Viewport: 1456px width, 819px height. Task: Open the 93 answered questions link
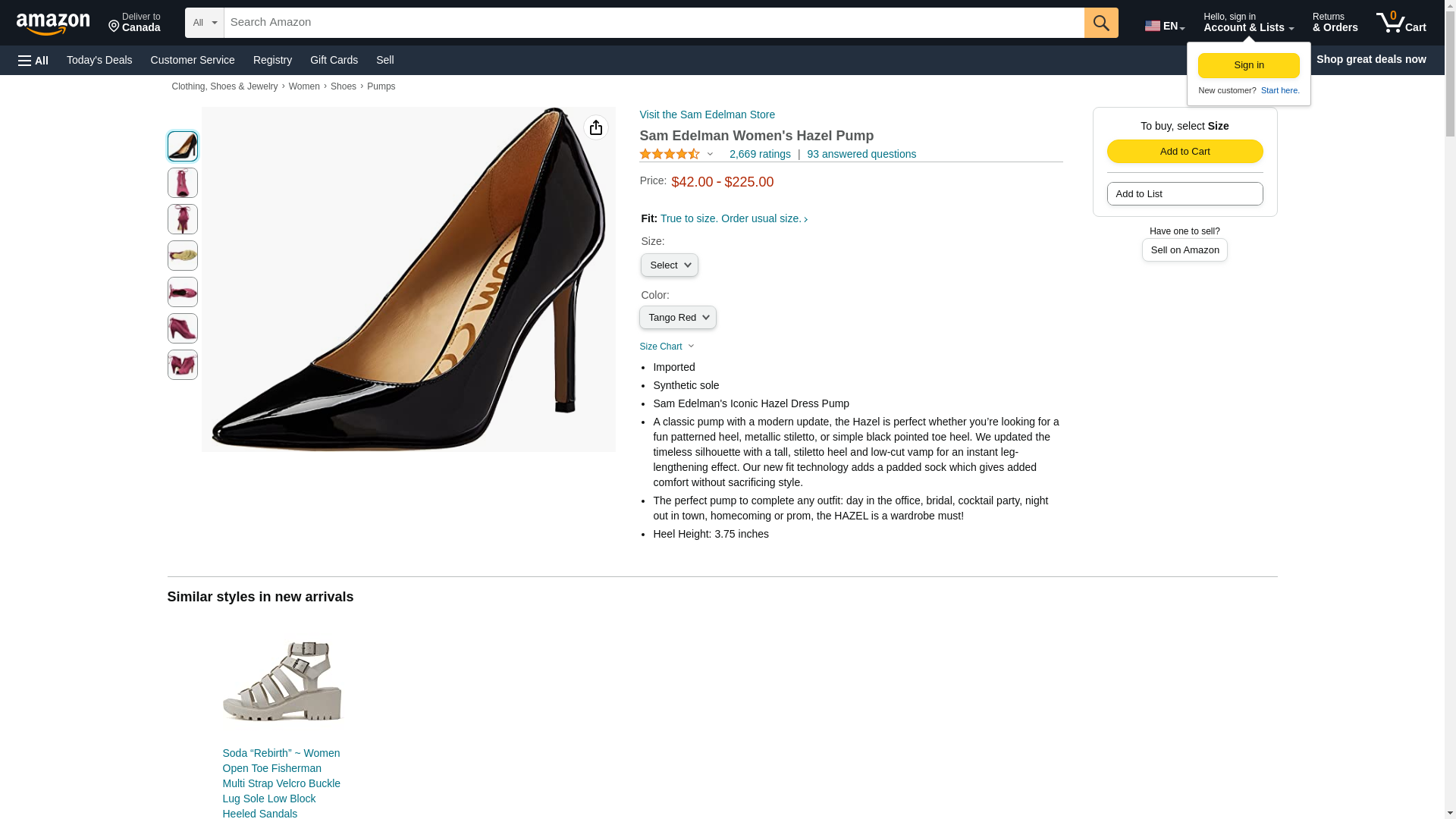tap(861, 154)
